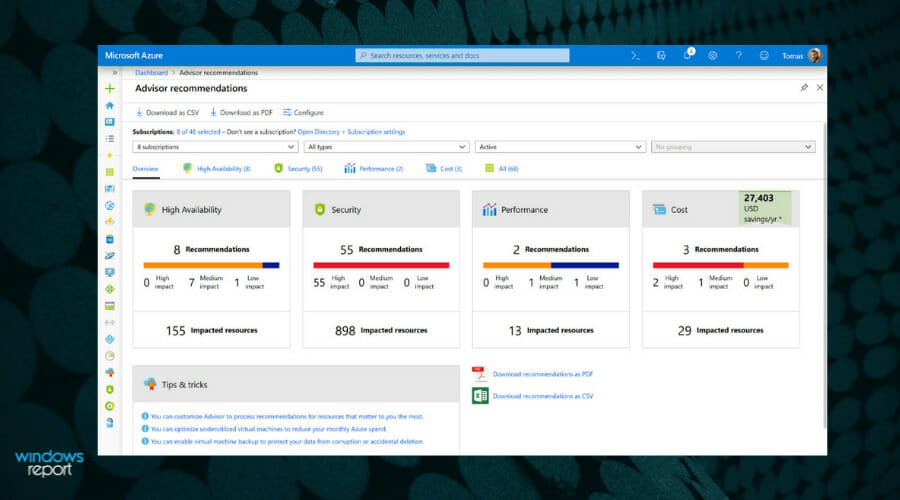900x500 pixels.
Task: Switch to the Performance (2) tab
Action: [x=374, y=168]
